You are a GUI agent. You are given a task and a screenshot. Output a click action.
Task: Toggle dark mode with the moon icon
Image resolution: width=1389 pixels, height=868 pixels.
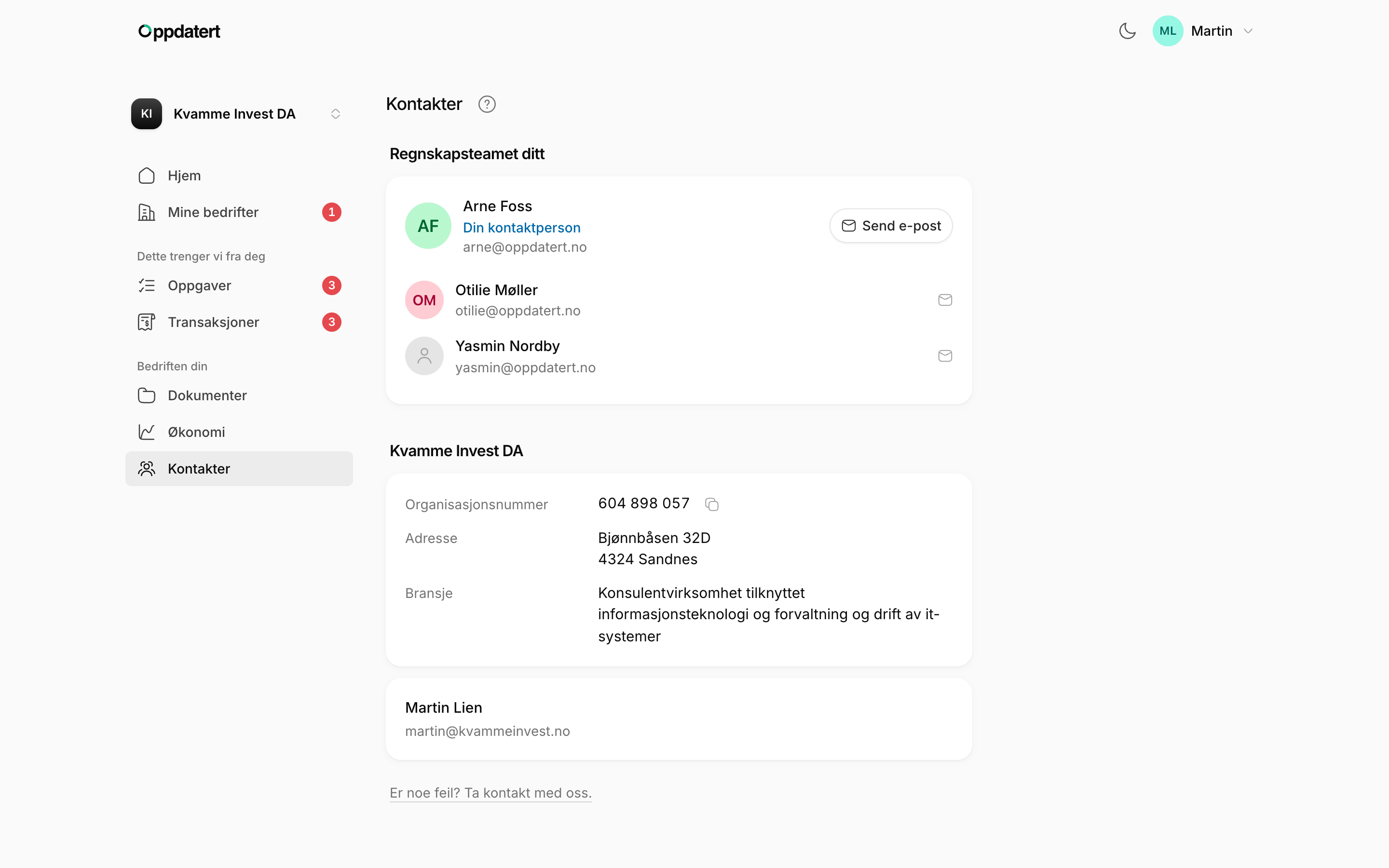click(1127, 31)
